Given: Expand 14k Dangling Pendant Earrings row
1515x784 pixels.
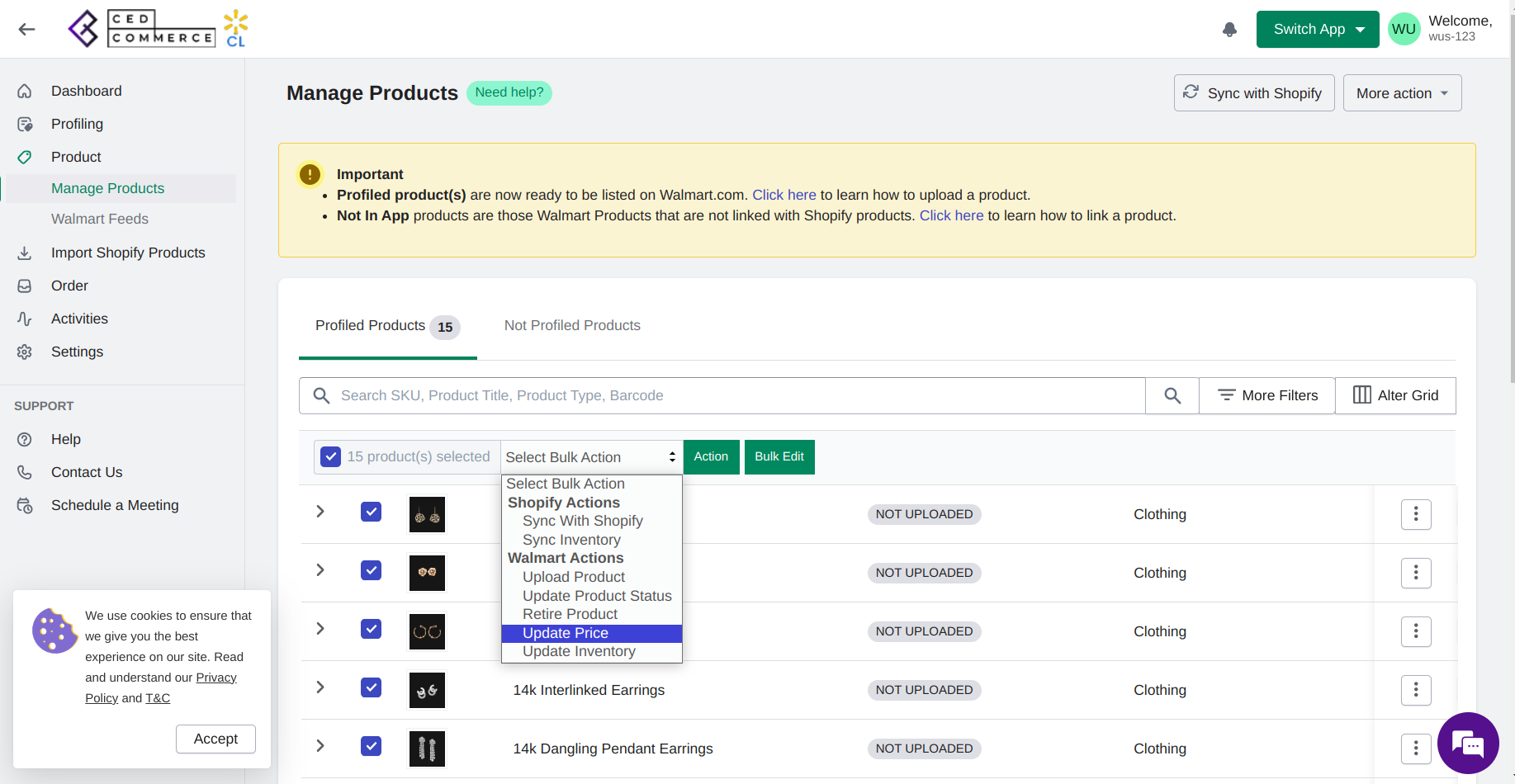Looking at the screenshot, I should 320,746.
